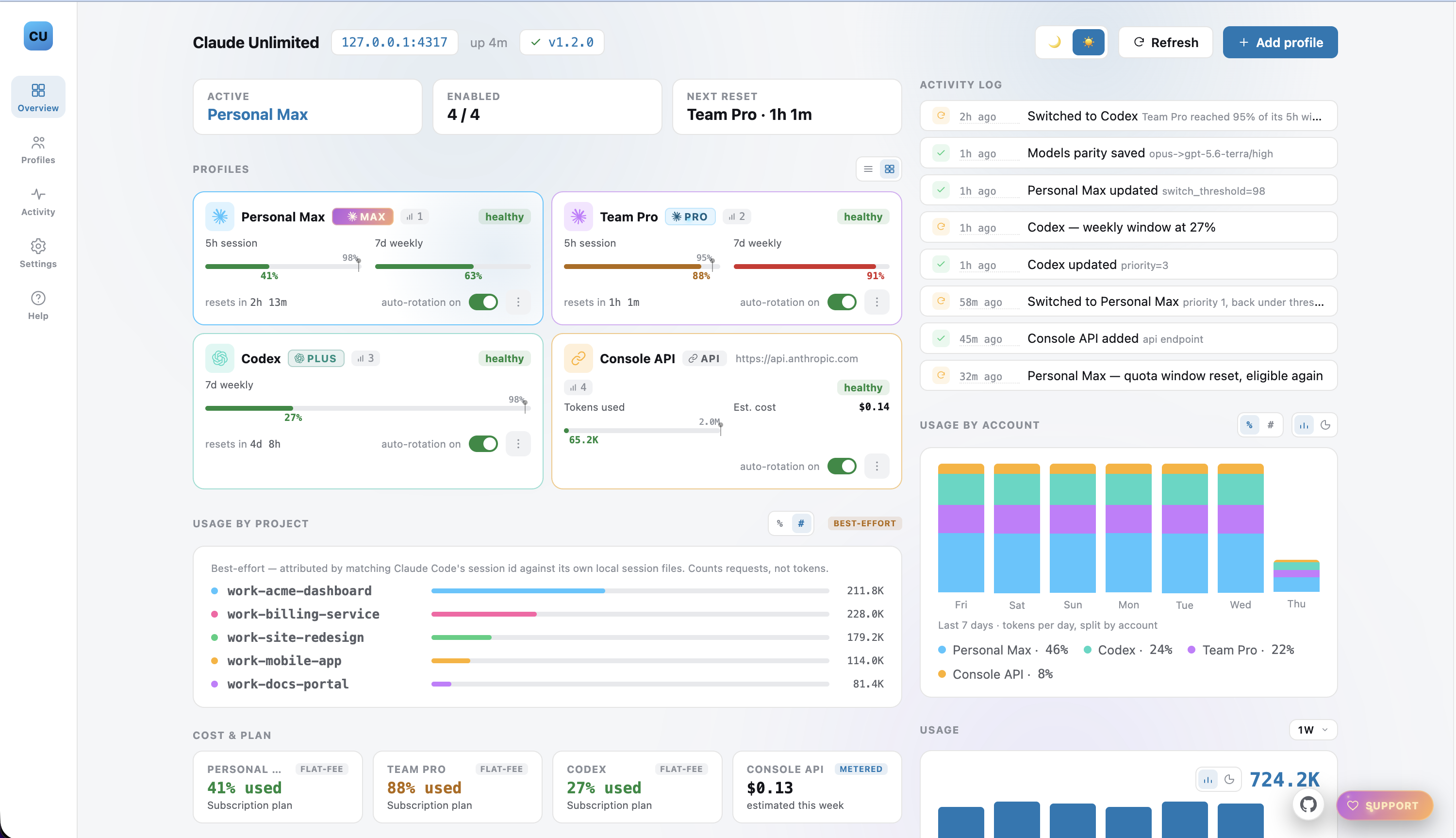The image size is (1456, 838).
Task: Click the MAX plan badge
Action: pyautogui.click(x=363, y=217)
